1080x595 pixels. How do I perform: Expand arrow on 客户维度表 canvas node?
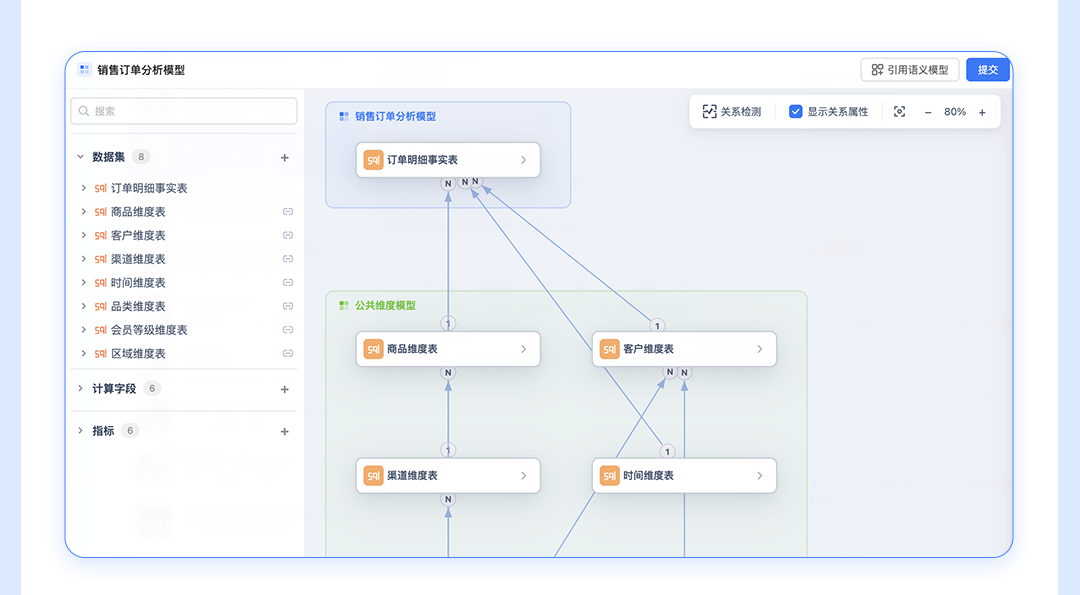point(760,349)
